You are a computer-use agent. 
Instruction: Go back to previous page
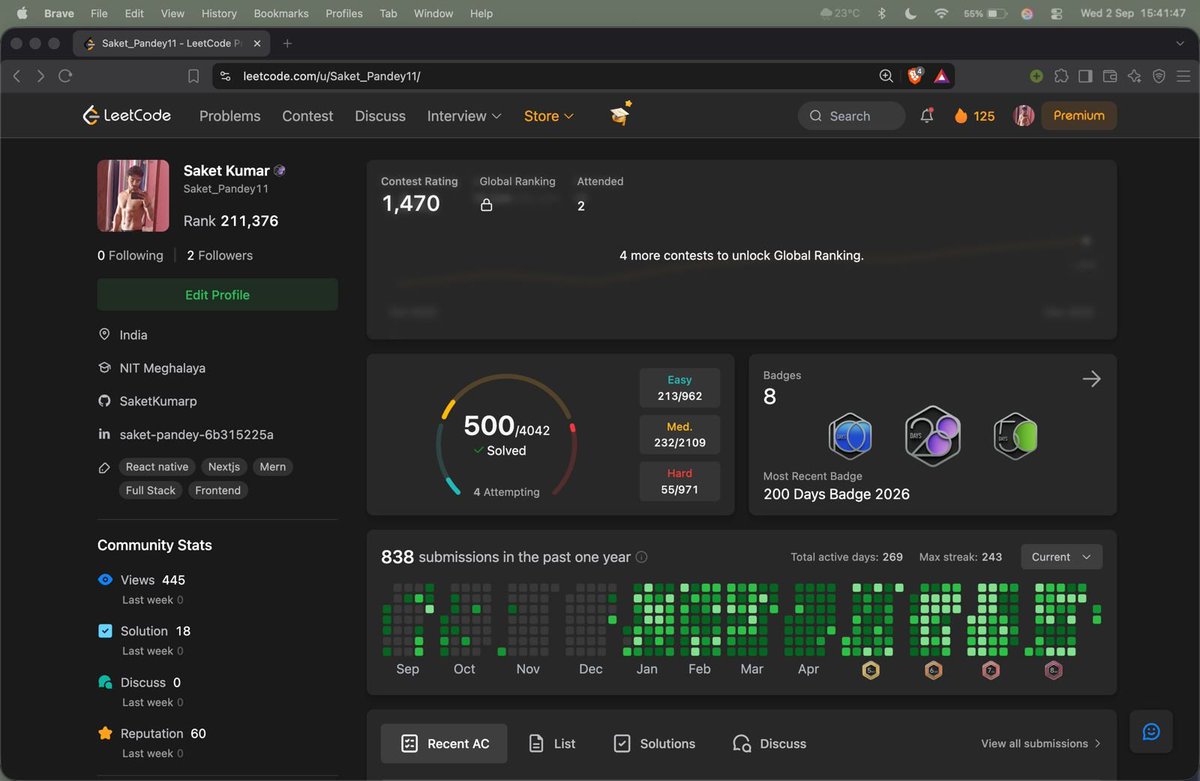click(x=16, y=76)
